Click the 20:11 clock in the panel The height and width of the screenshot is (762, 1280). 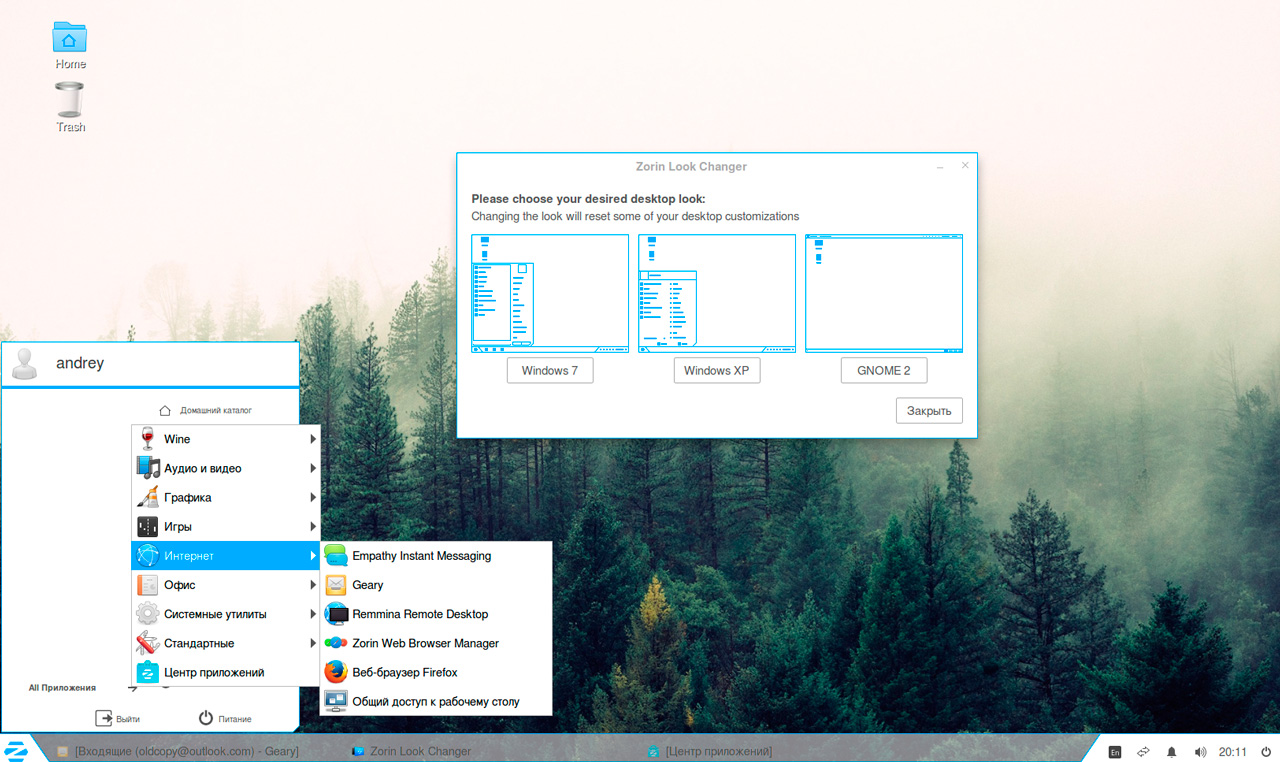click(x=1233, y=752)
